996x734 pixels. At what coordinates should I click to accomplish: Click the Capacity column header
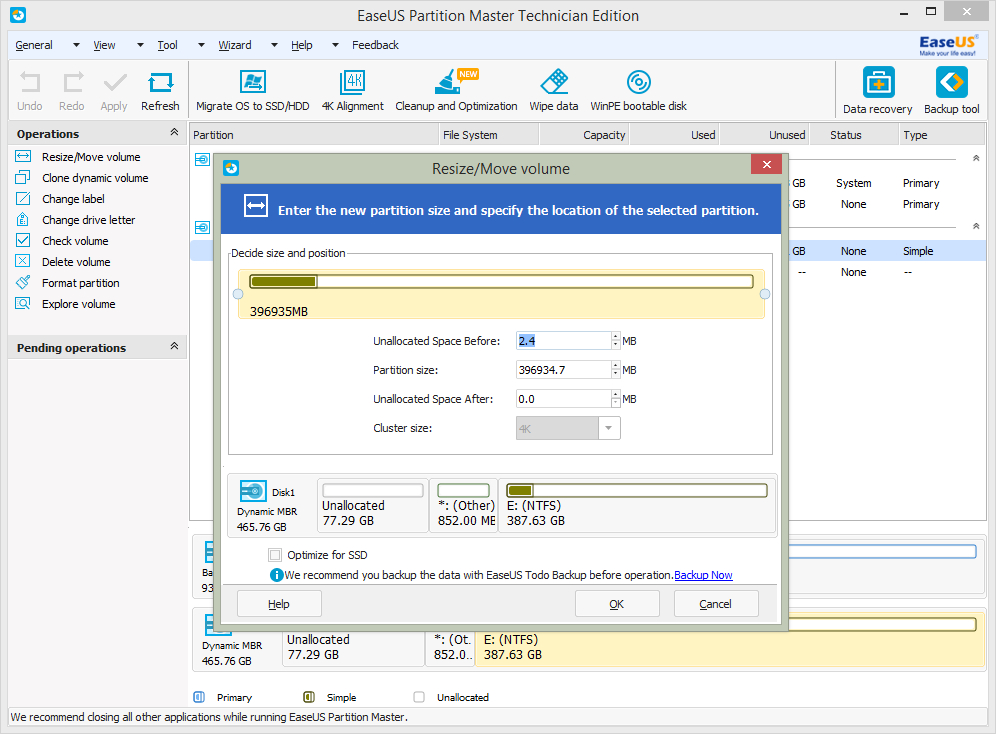pos(584,135)
